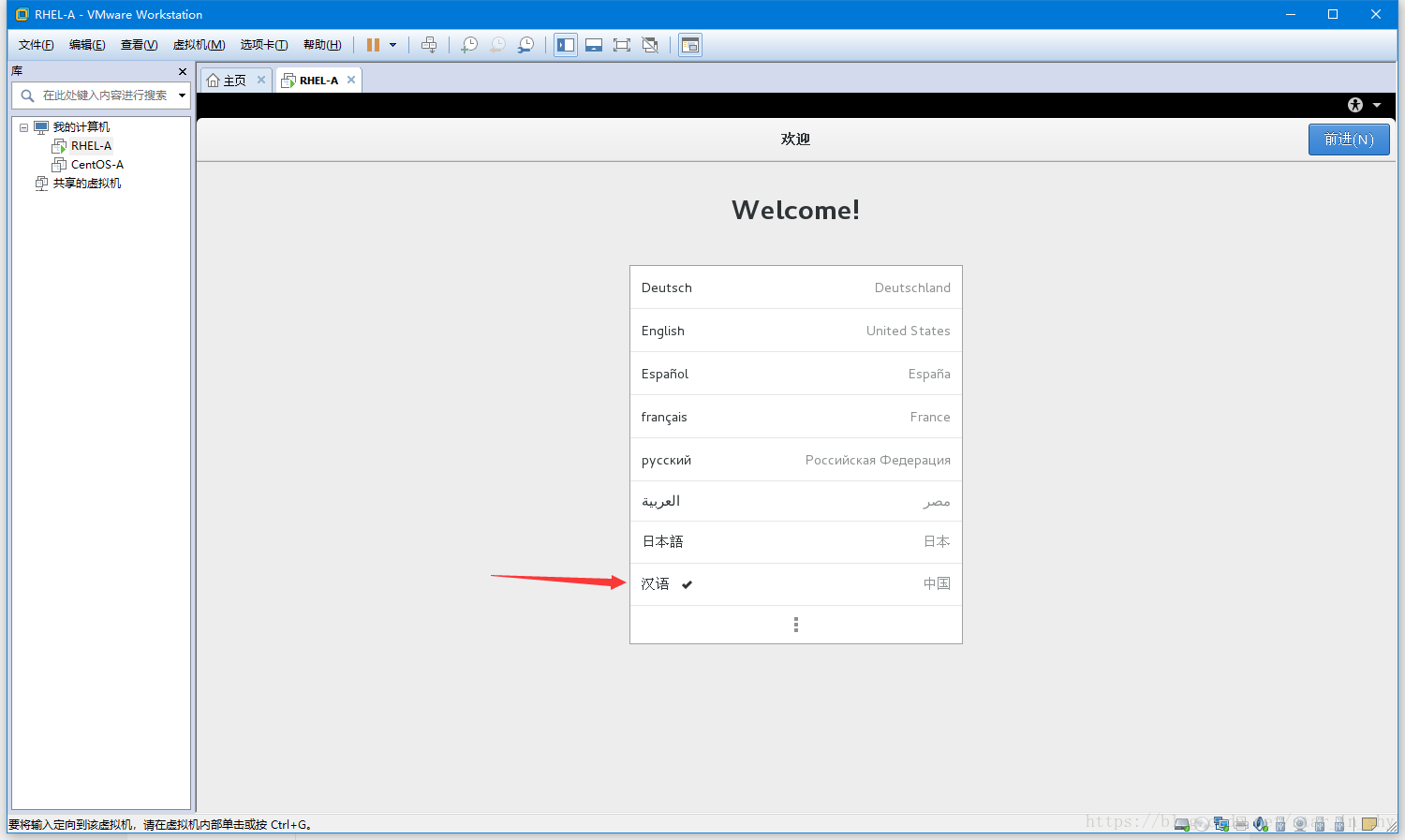1405x840 pixels.
Task: Click the webcam device status icon
Action: [x=1300, y=824]
